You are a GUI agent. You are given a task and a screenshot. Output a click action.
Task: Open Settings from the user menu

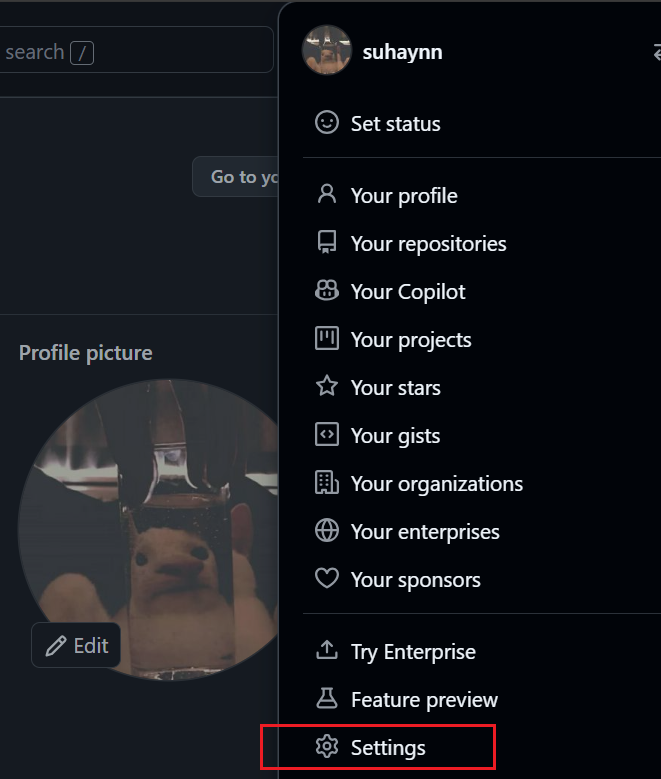(x=388, y=747)
